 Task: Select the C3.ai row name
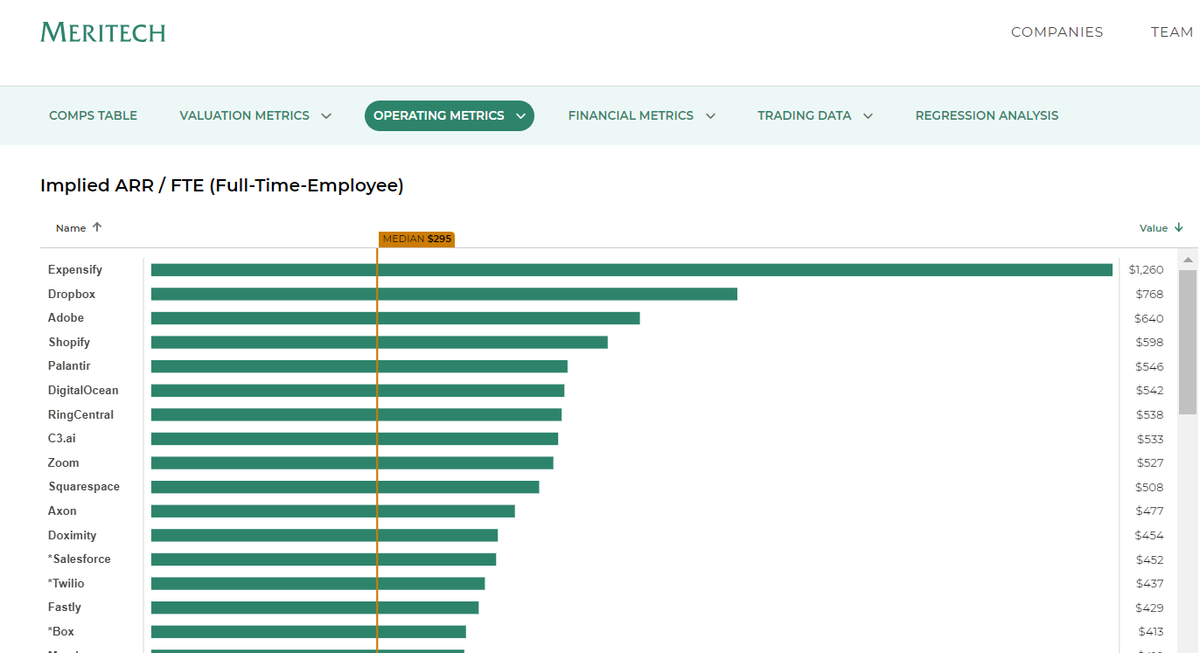click(x=62, y=438)
